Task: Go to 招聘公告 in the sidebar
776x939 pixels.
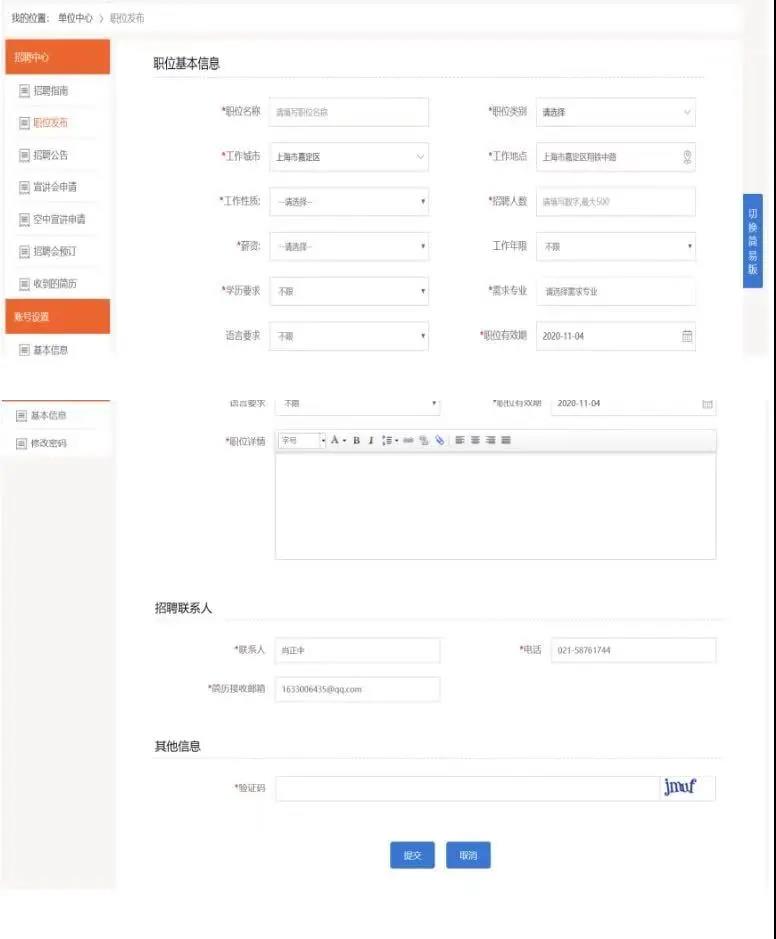Action: click(50, 155)
